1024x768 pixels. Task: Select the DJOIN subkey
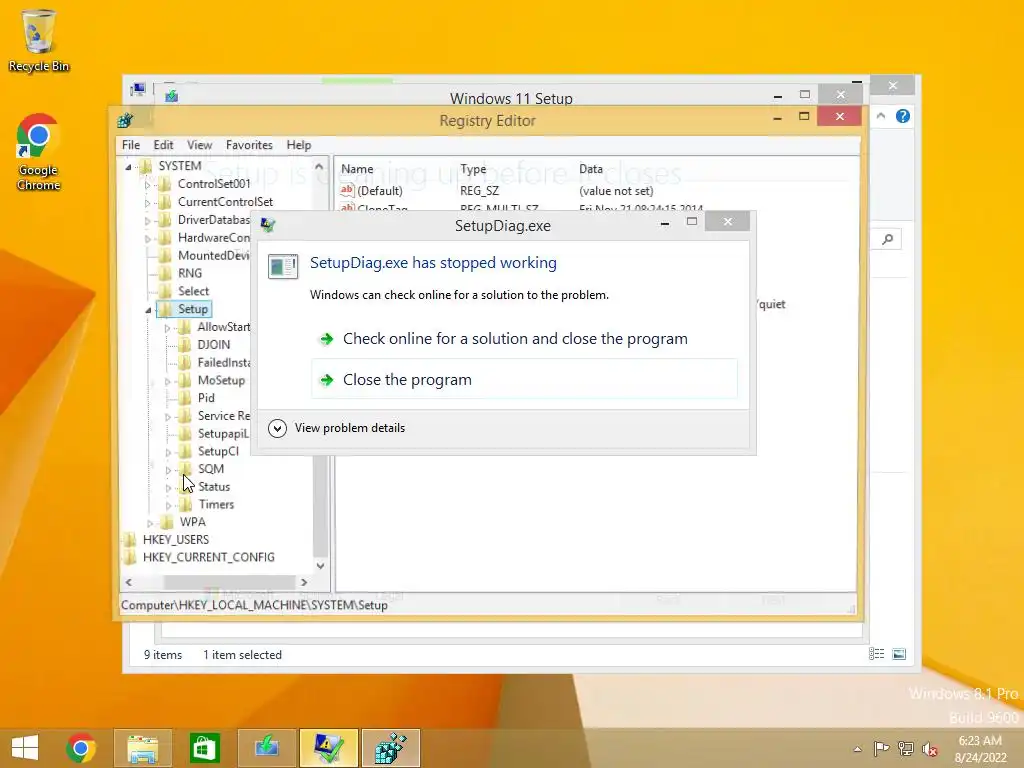(x=214, y=345)
